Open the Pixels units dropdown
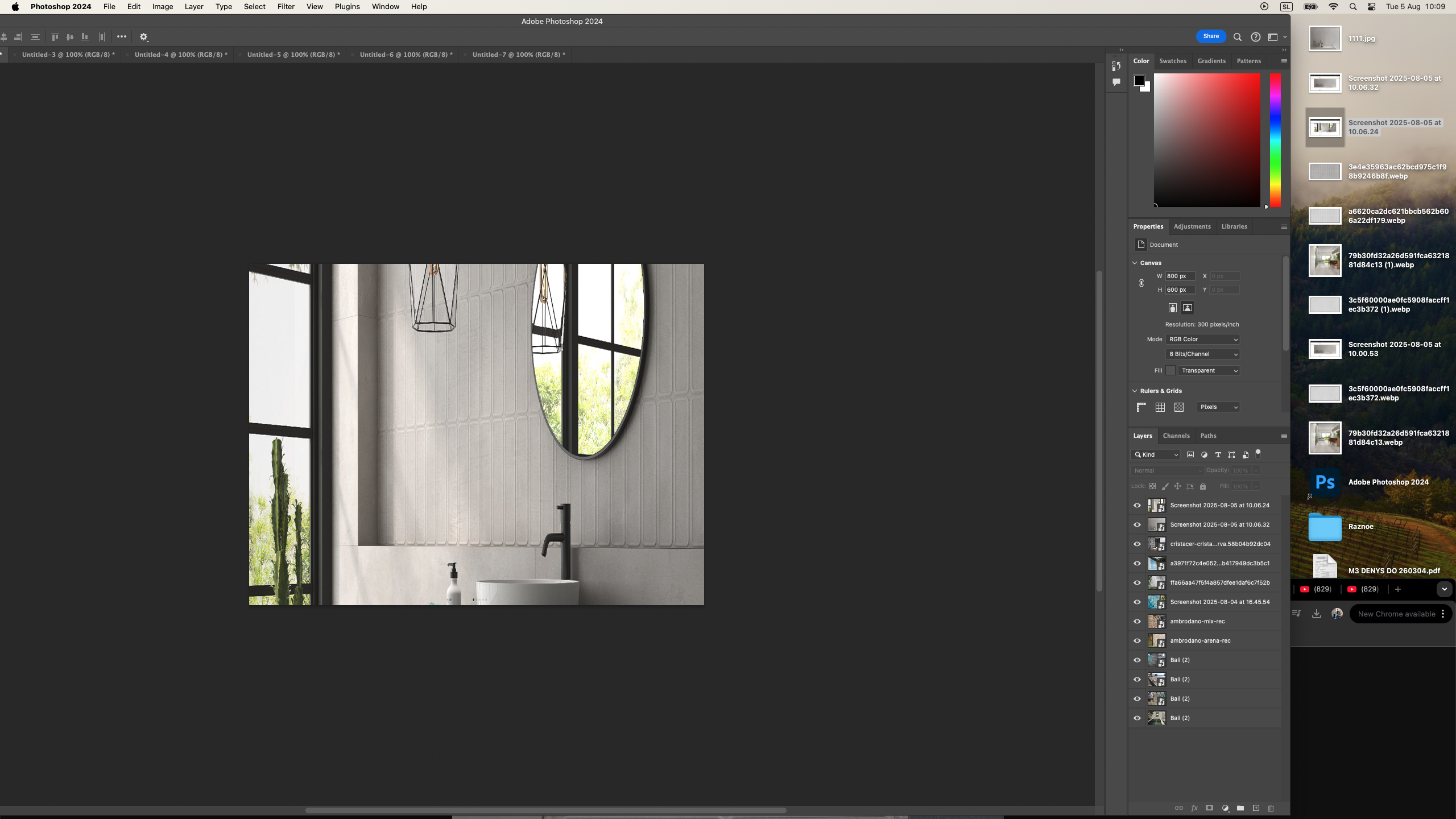 click(1218, 407)
